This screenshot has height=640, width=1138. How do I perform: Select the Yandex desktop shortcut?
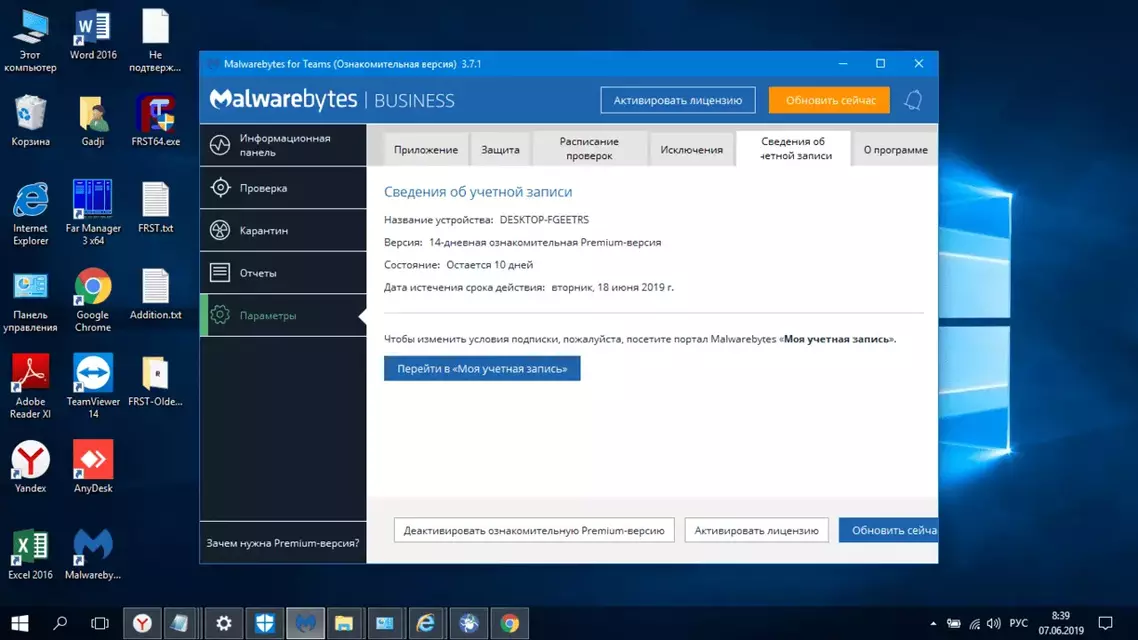(30, 467)
